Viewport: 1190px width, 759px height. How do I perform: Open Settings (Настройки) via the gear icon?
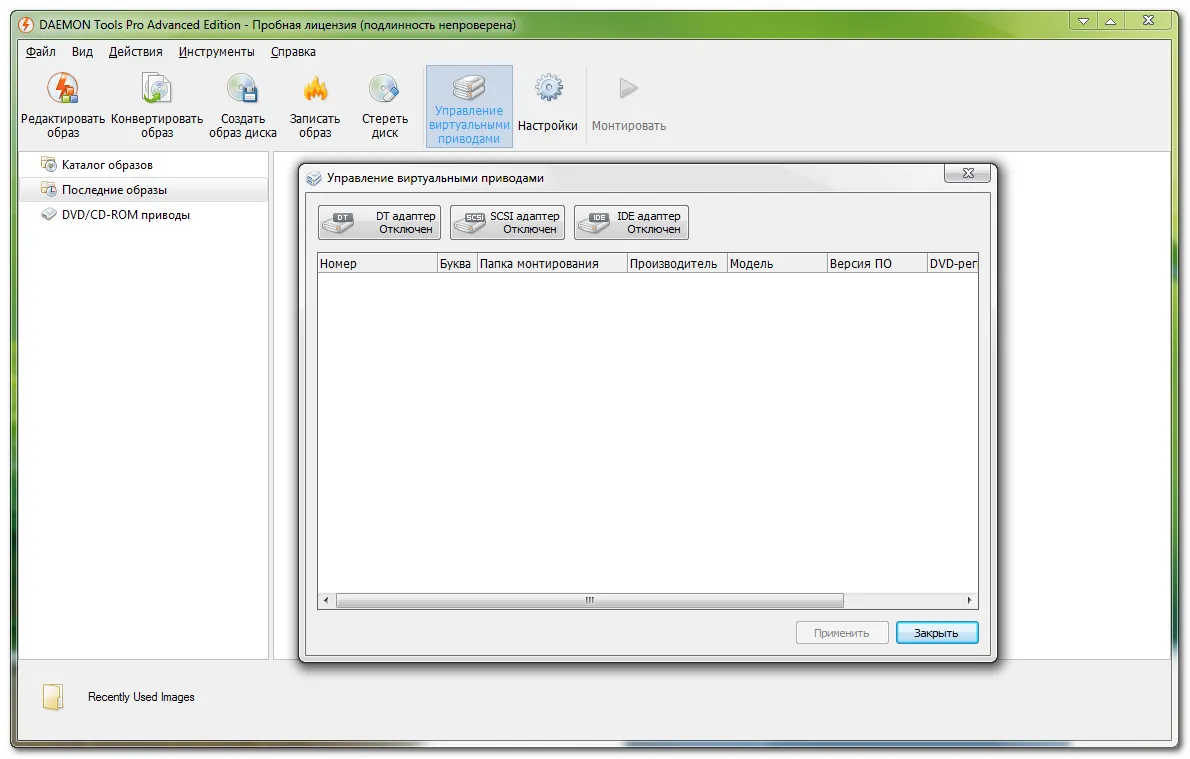pos(548,90)
